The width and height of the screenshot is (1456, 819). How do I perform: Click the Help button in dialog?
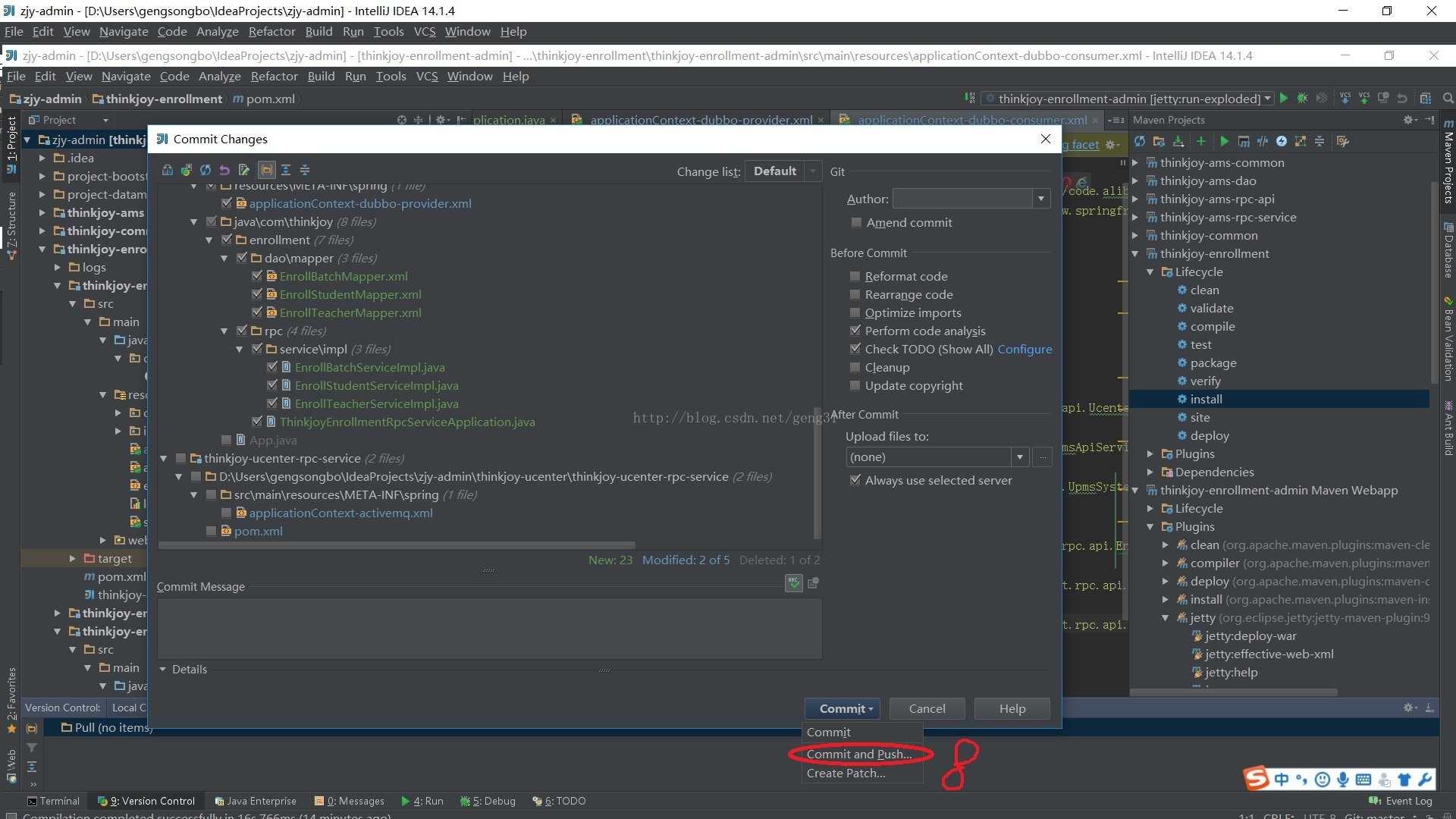pyautogui.click(x=1012, y=708)
